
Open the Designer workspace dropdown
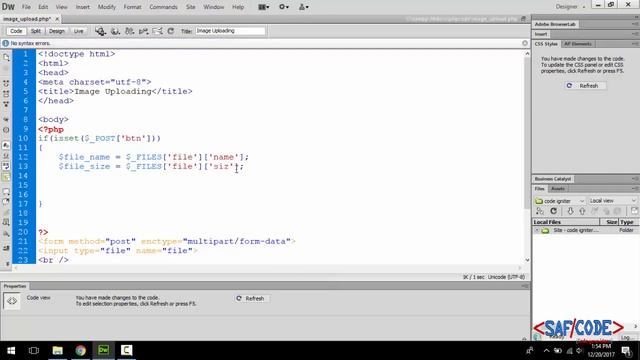tap(570, 7)
